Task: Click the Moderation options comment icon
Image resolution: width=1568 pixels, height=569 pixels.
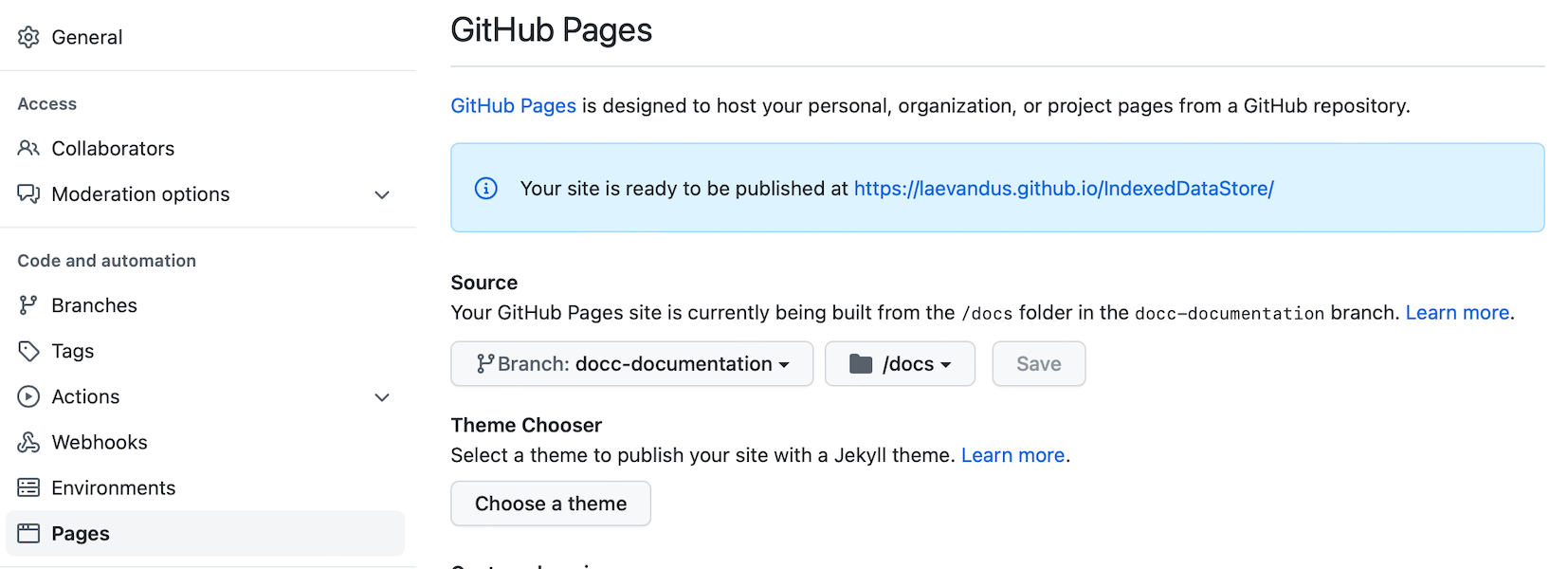Action: [28, 193]
